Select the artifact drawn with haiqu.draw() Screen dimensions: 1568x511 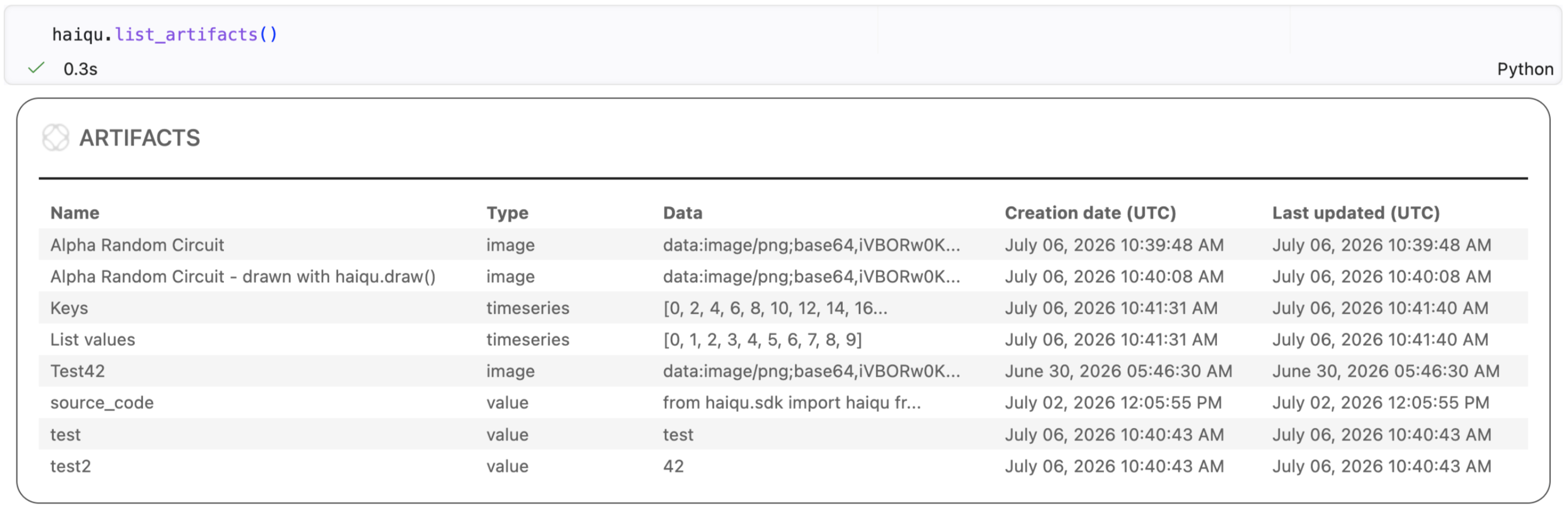(x=243, y=277)
